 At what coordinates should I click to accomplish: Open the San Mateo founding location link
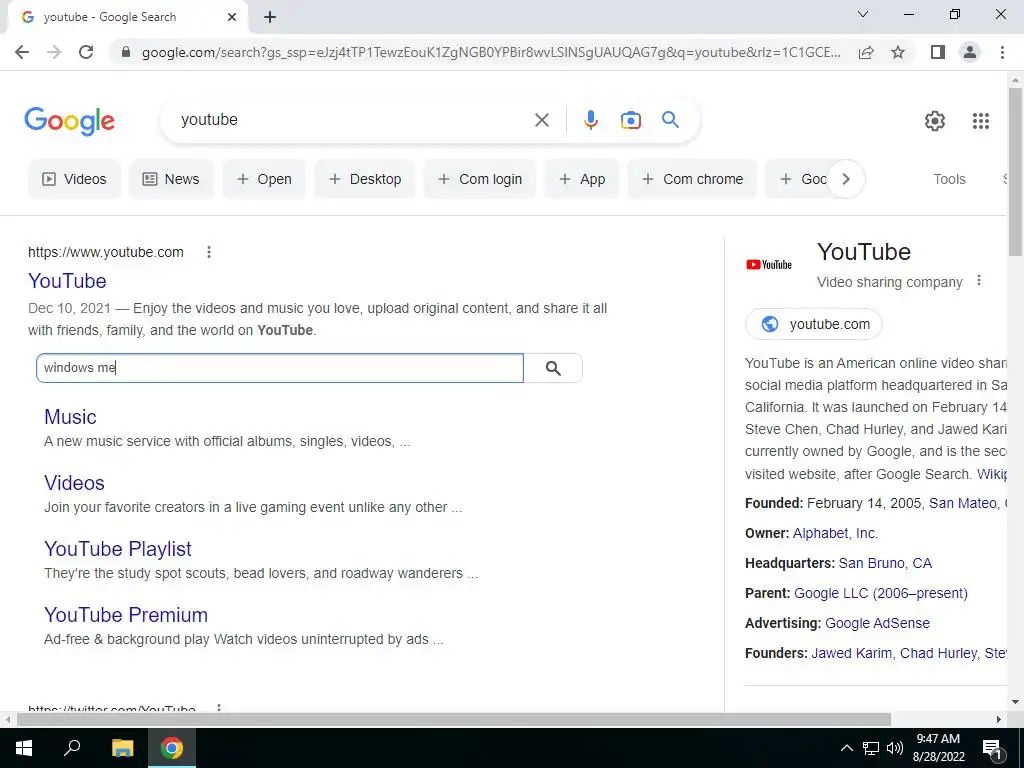963,503
